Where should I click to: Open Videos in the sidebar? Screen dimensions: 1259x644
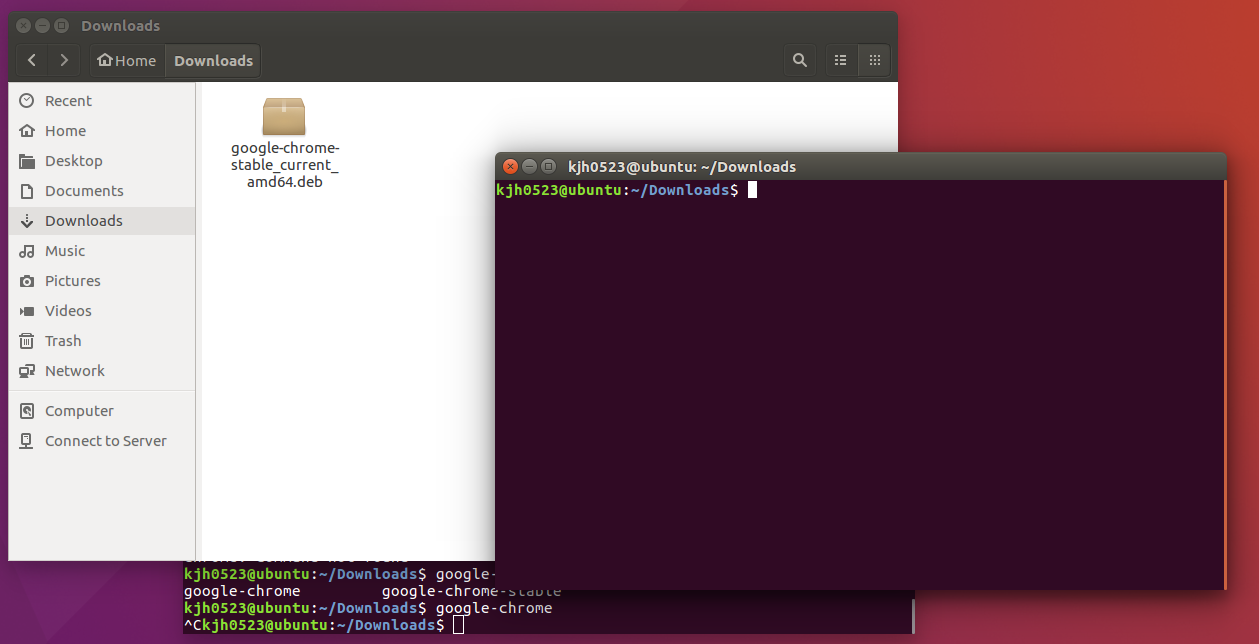point(102,311)
